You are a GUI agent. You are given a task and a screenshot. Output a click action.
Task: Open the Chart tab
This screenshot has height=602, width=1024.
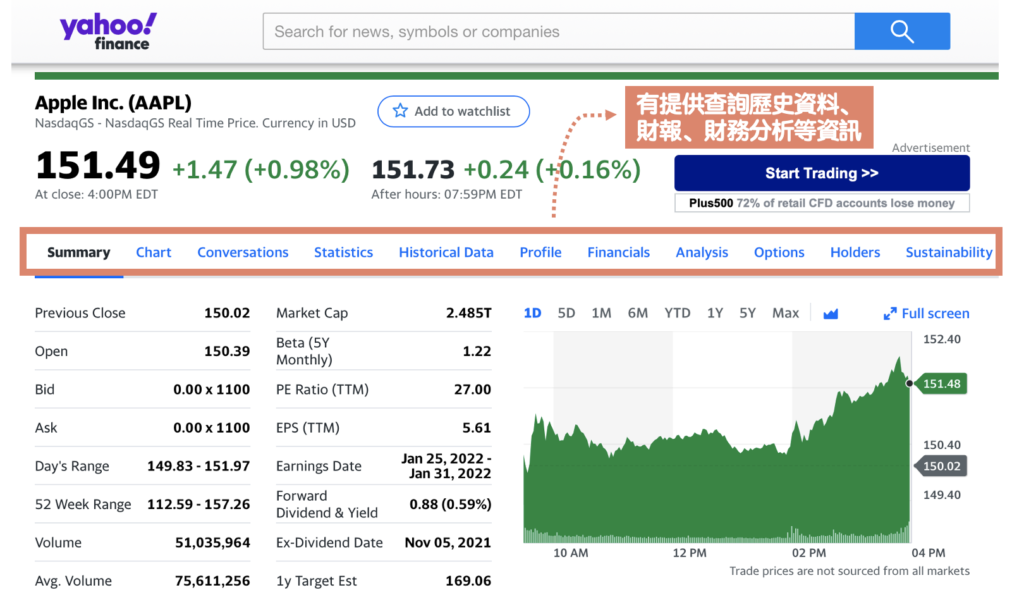[153, 253]
